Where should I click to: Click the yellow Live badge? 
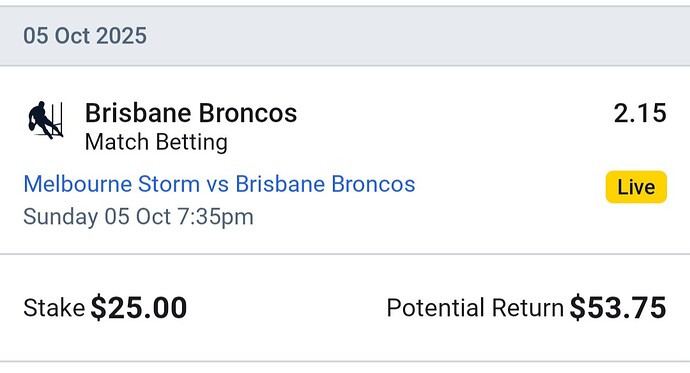coord(636,187)
